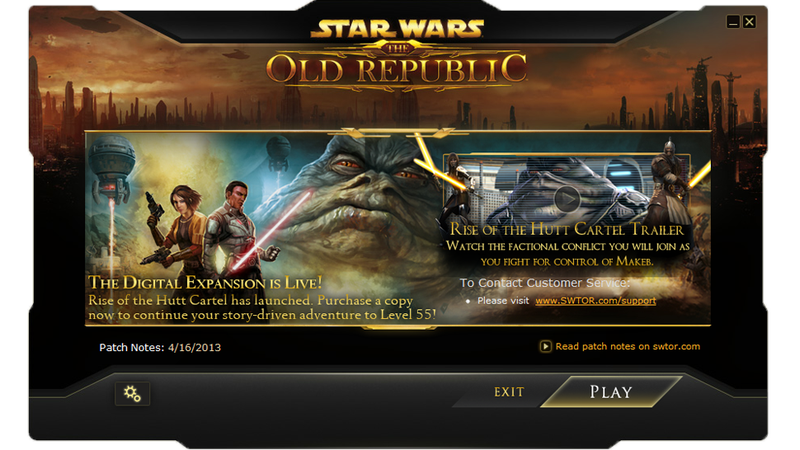Minimize the launcher window
This screenshot has height=450, width=800.
[733, 22]
